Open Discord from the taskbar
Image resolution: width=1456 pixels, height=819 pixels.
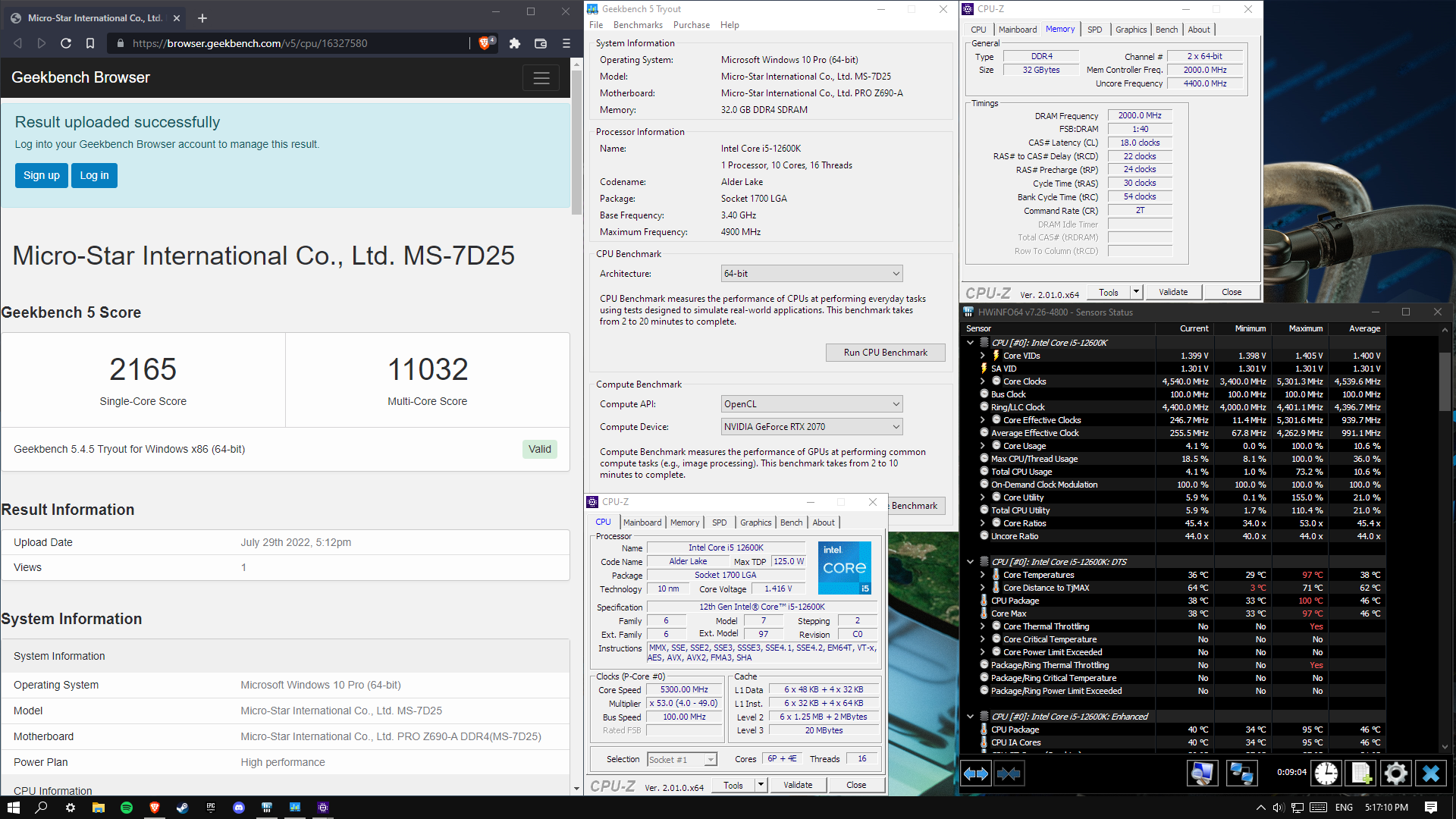pyautogui.click(x=239, y=808)
